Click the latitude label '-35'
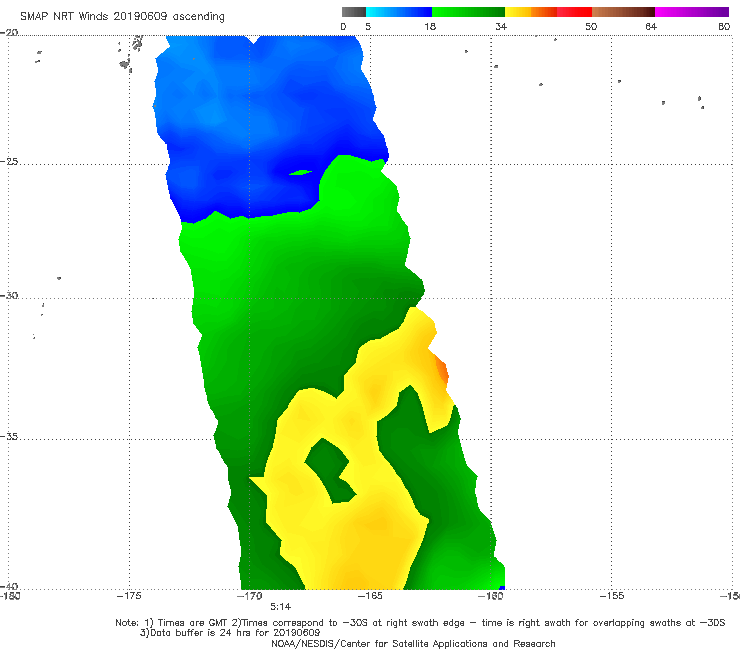Screen dimensions: 740x650 tap(9, 436)
